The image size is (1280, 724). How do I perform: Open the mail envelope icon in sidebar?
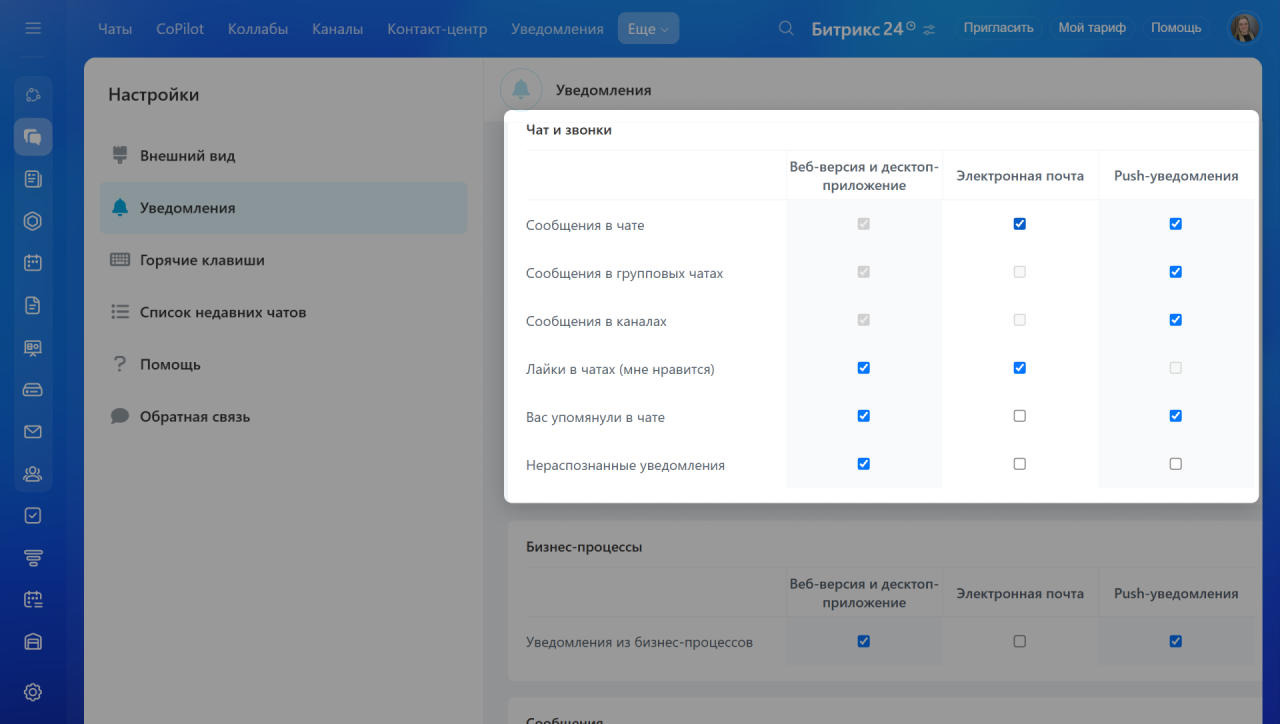(33, 432)
